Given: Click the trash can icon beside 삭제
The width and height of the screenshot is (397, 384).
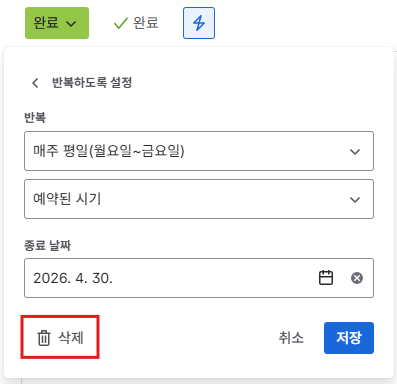Looking at the screenshot, I should (44, 338).
